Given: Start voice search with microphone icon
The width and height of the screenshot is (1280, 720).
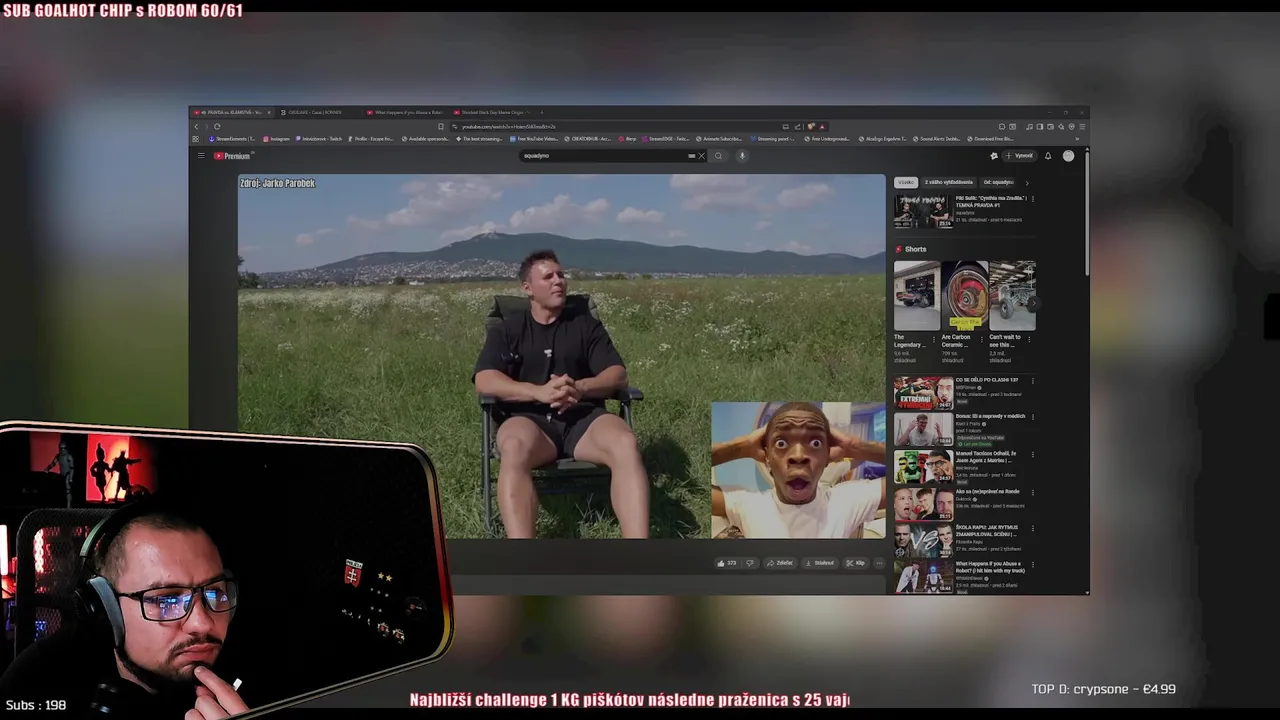Looking at the screenshot, I should [742, 156].
